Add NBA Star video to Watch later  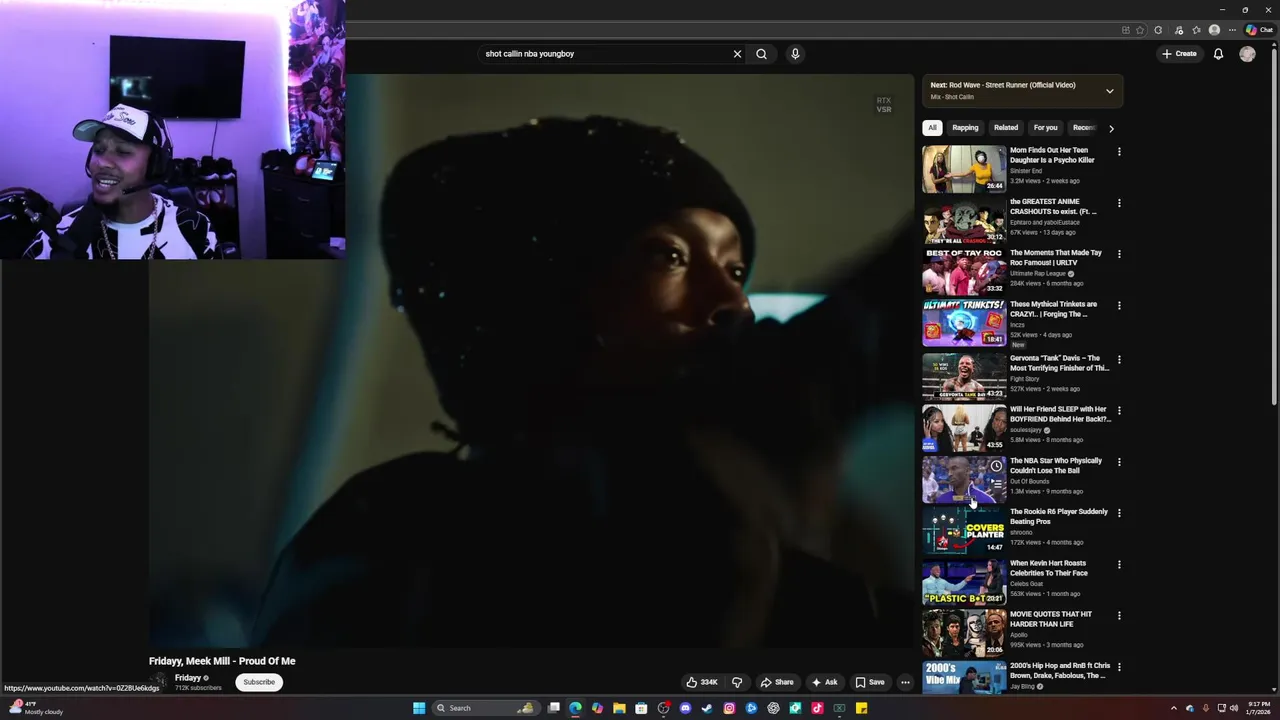point(996,466)
